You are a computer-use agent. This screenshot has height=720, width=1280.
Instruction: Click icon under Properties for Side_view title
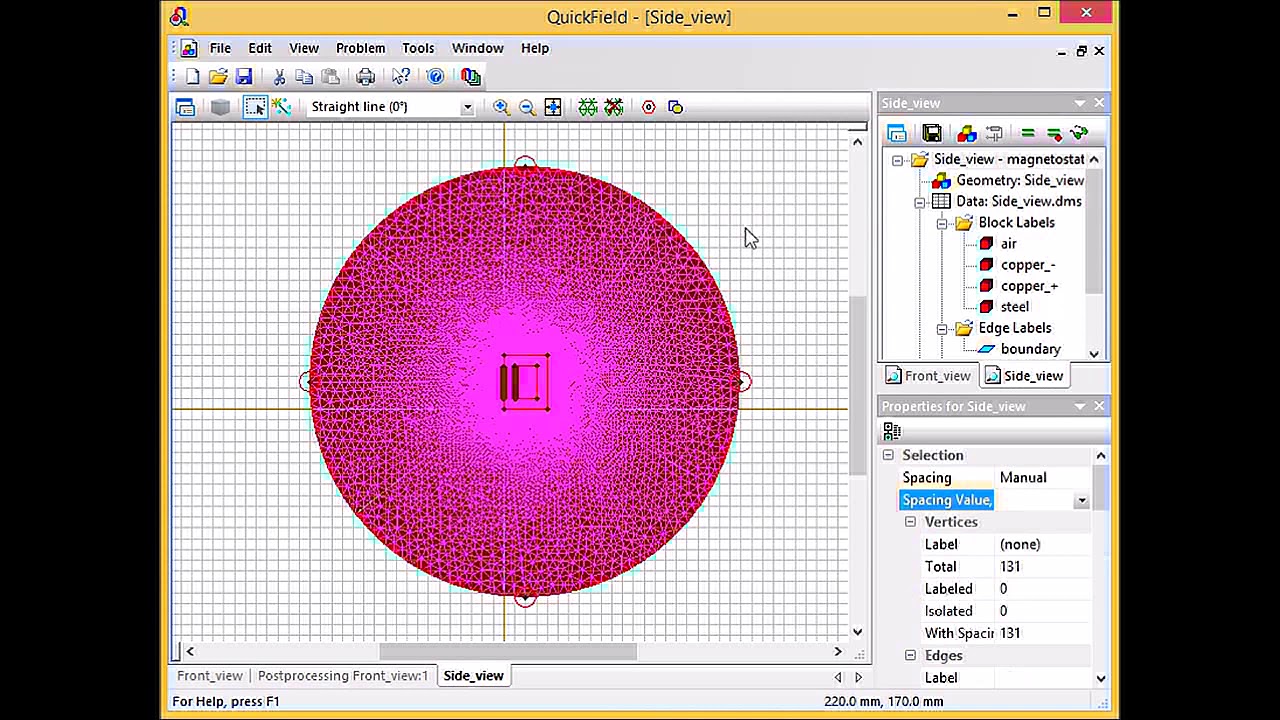tap(892, 431)
